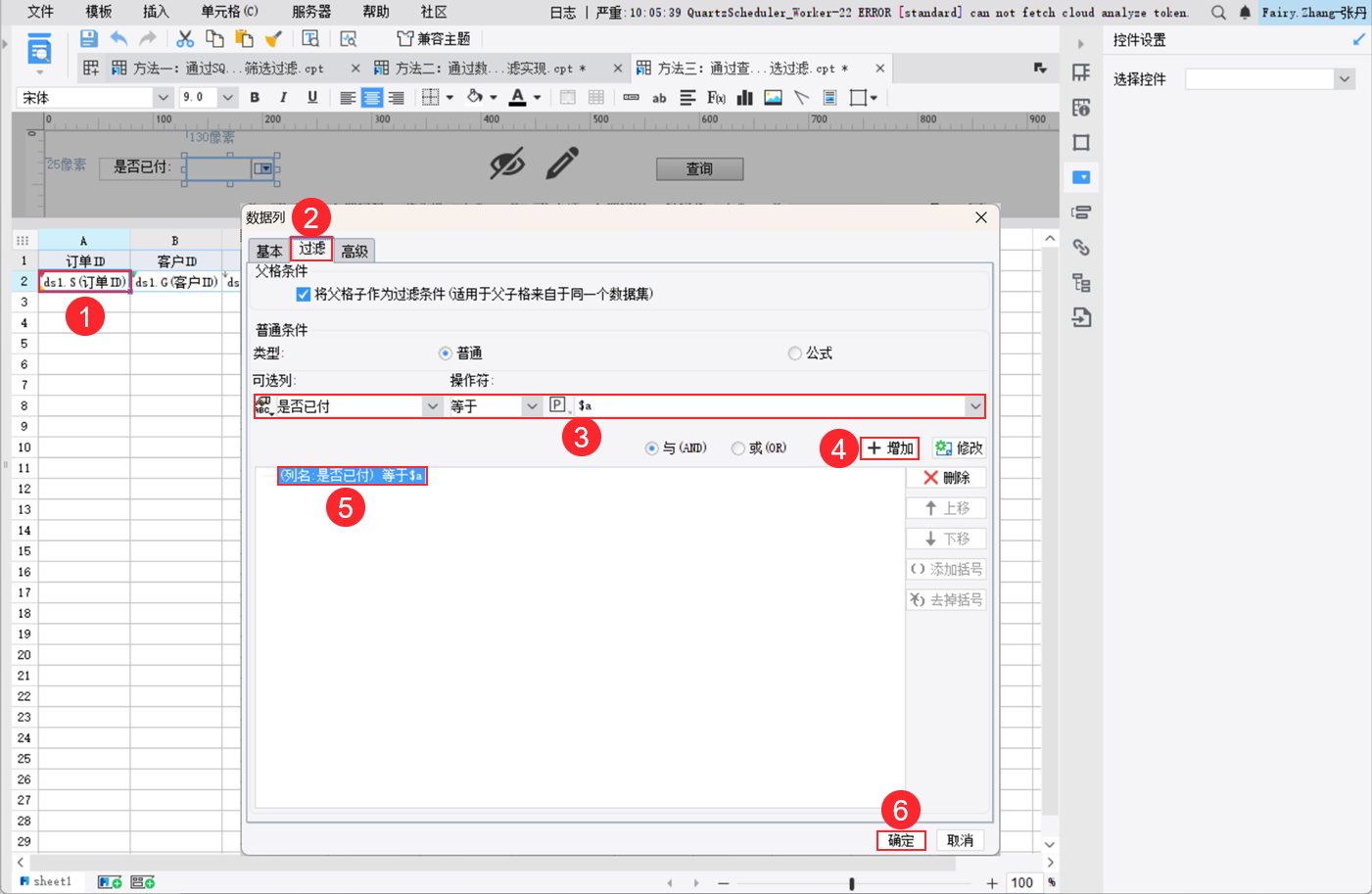Add a new sheet with the plus icon

(110, 882)
